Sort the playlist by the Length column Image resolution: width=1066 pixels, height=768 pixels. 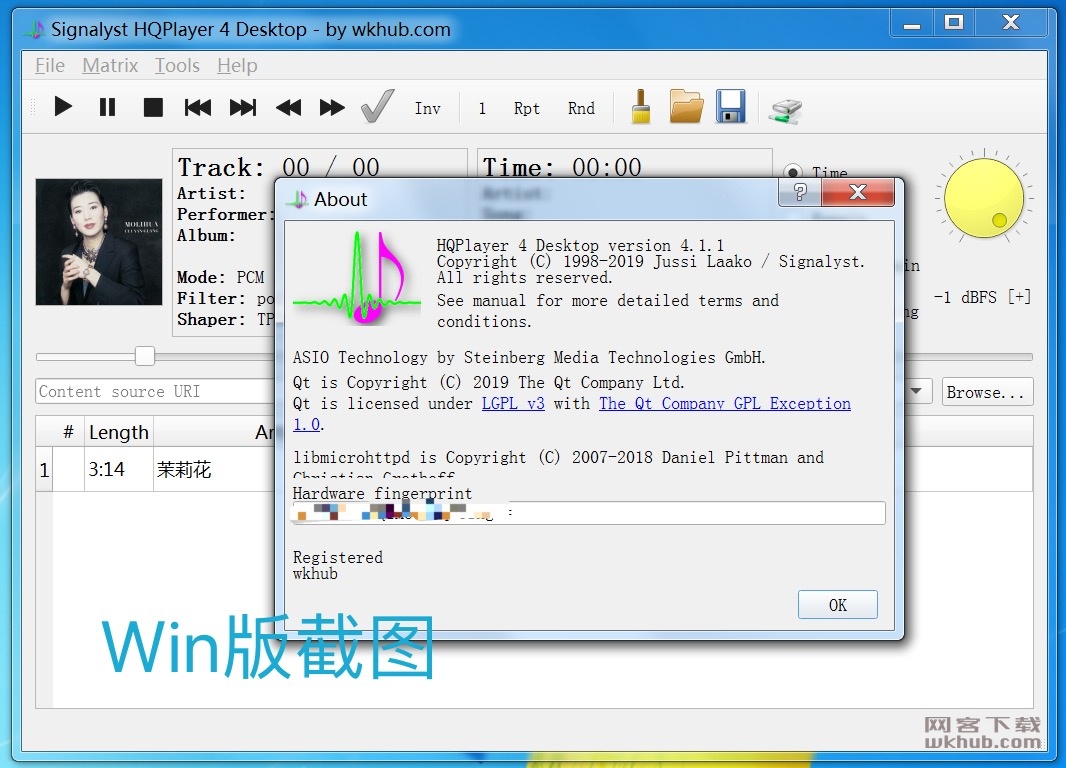point(118,432)
